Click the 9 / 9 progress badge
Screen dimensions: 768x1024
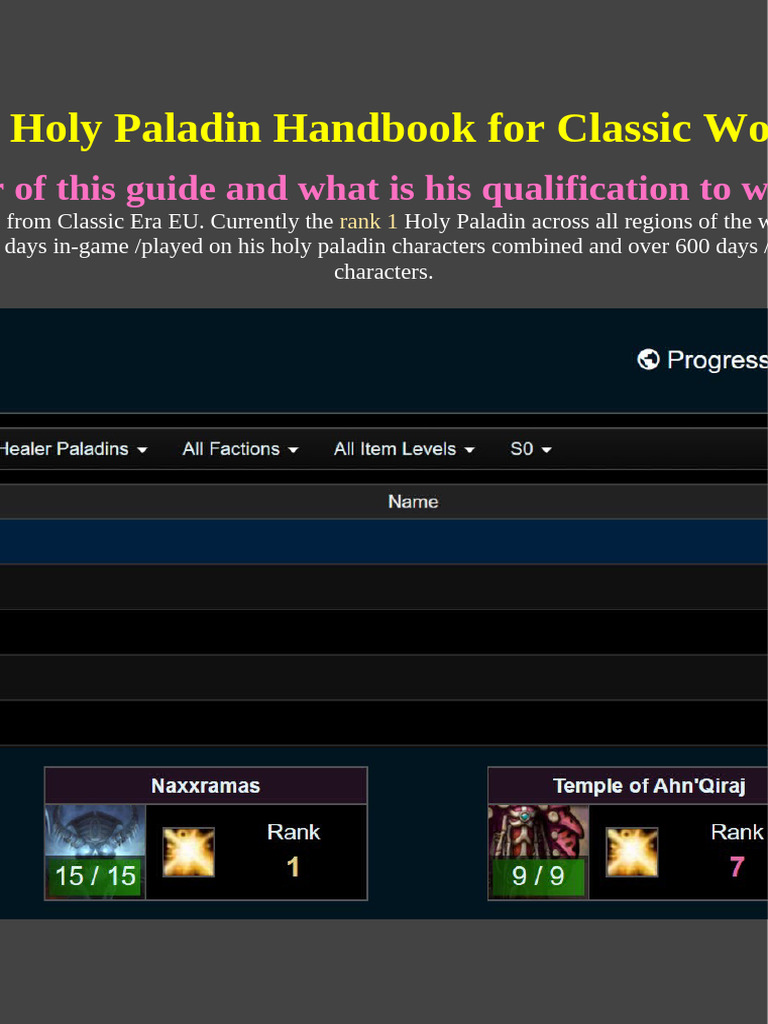point(538,876)
